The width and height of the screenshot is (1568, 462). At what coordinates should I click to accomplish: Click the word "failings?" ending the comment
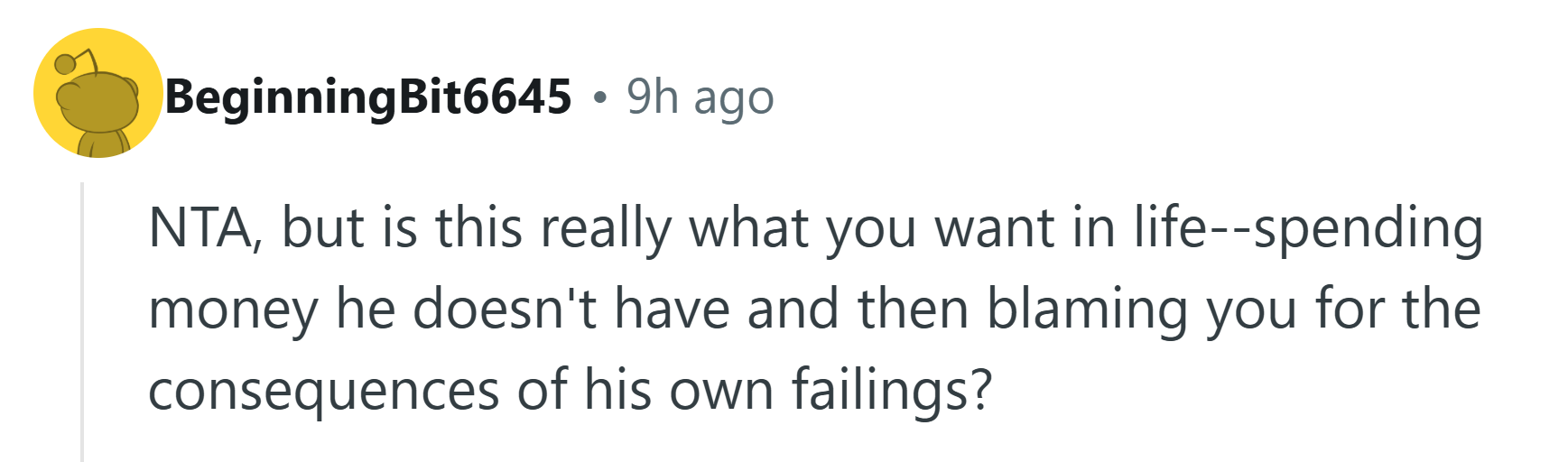891,390
